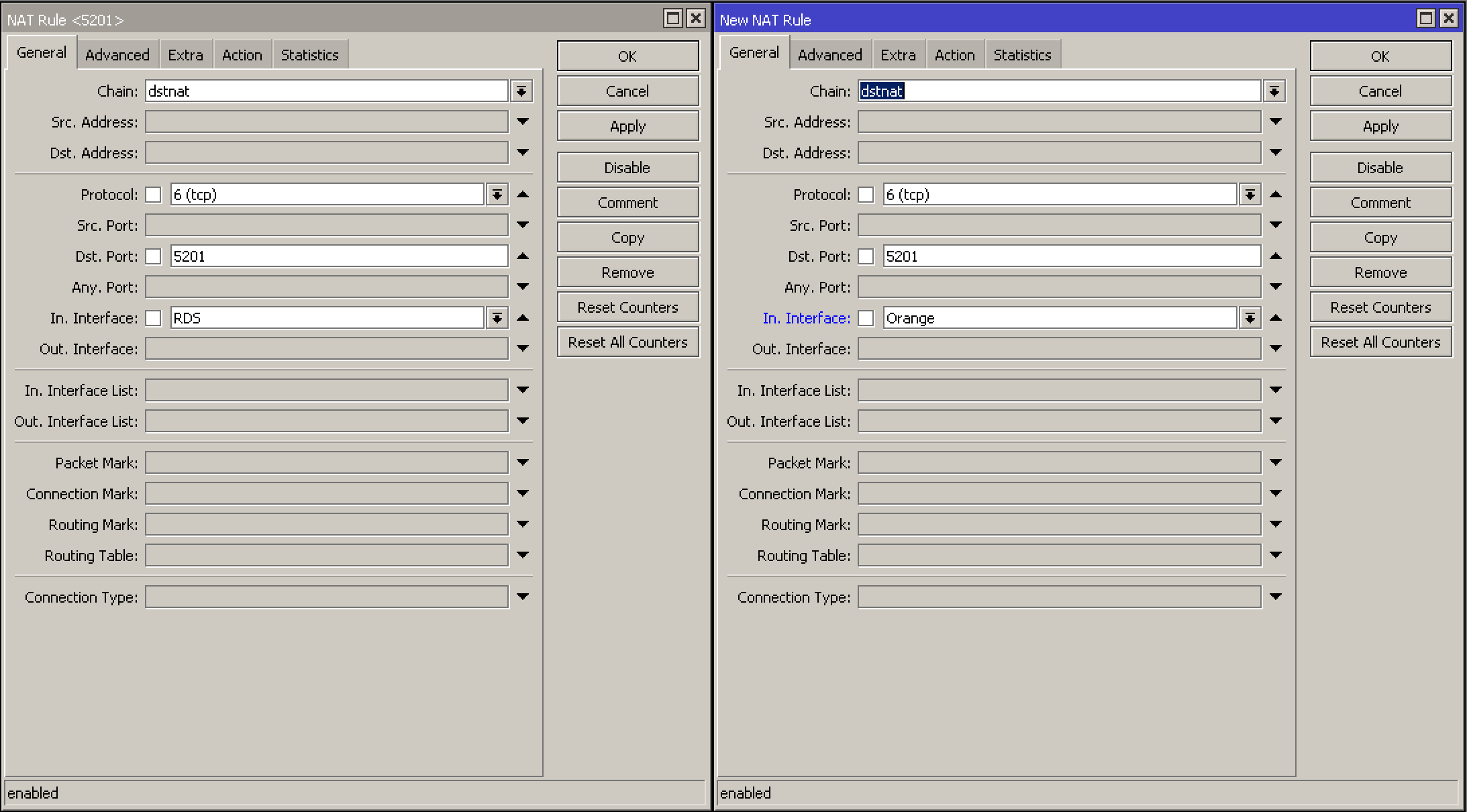This screenshot has width=1467, height=812.
Task: Expand Dst. Address field in New NAT Rule
Action: point(1276,152)
